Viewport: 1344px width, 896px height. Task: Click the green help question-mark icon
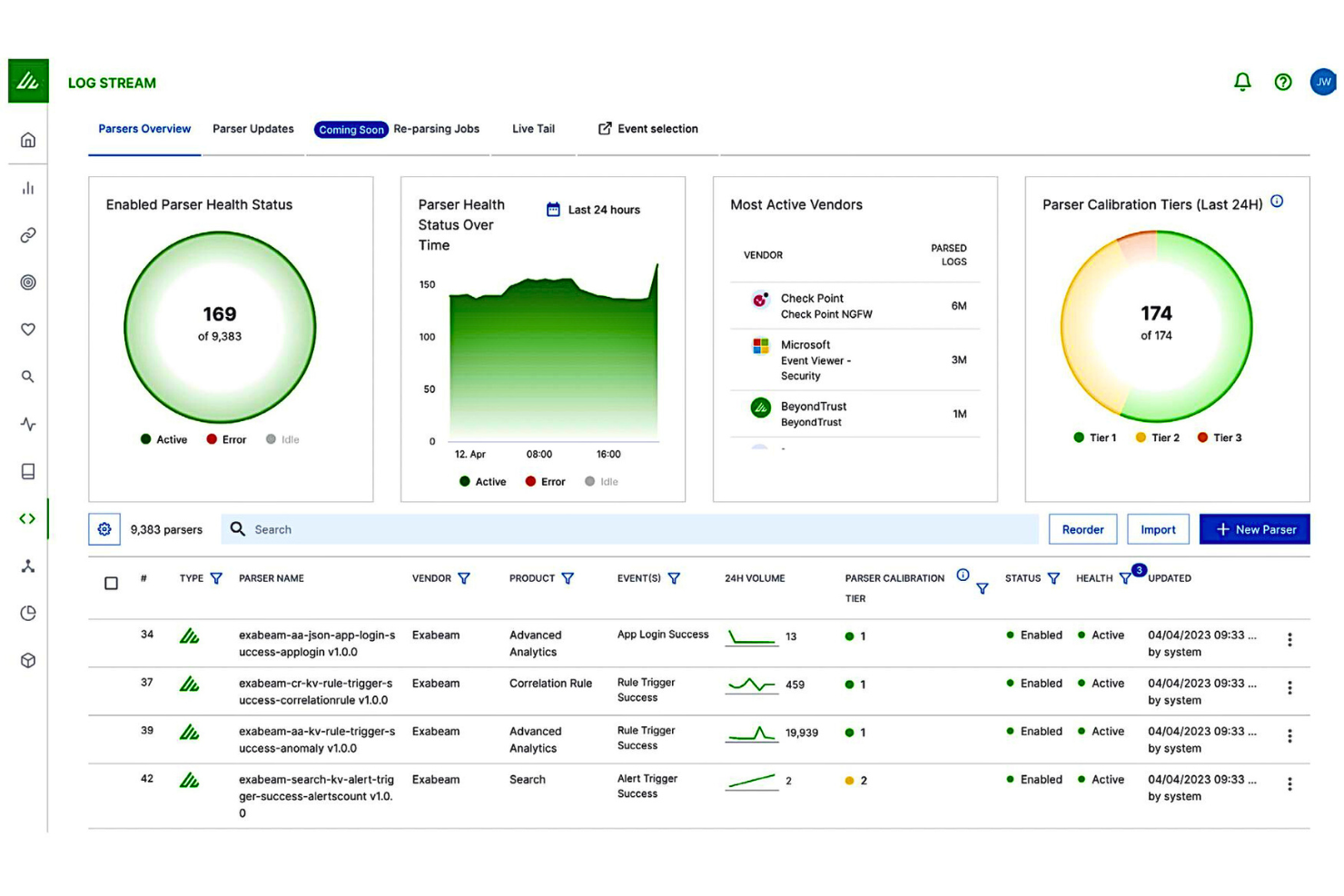click(x=1282, y=82)
